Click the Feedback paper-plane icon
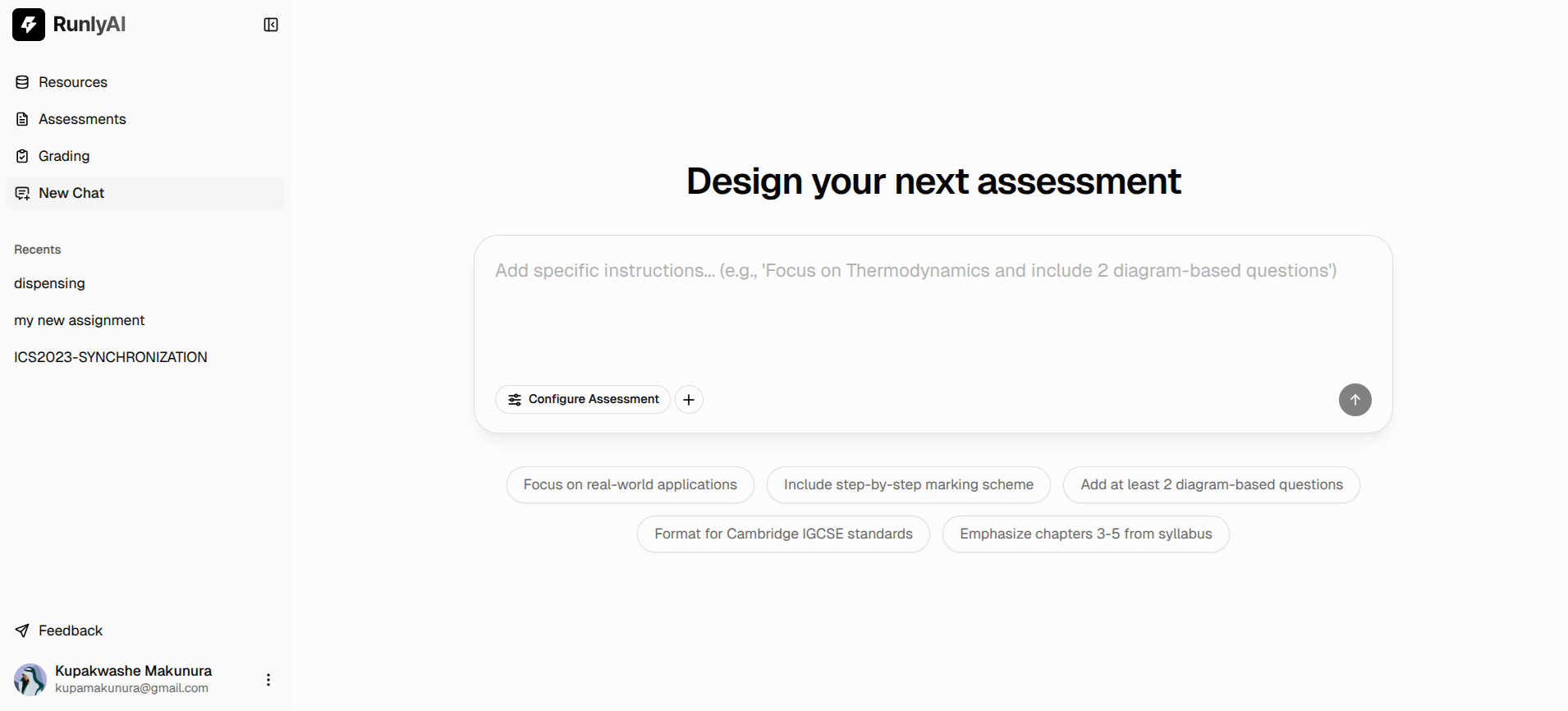Viewport: 1568px width, 711px height. pos(21,631)
